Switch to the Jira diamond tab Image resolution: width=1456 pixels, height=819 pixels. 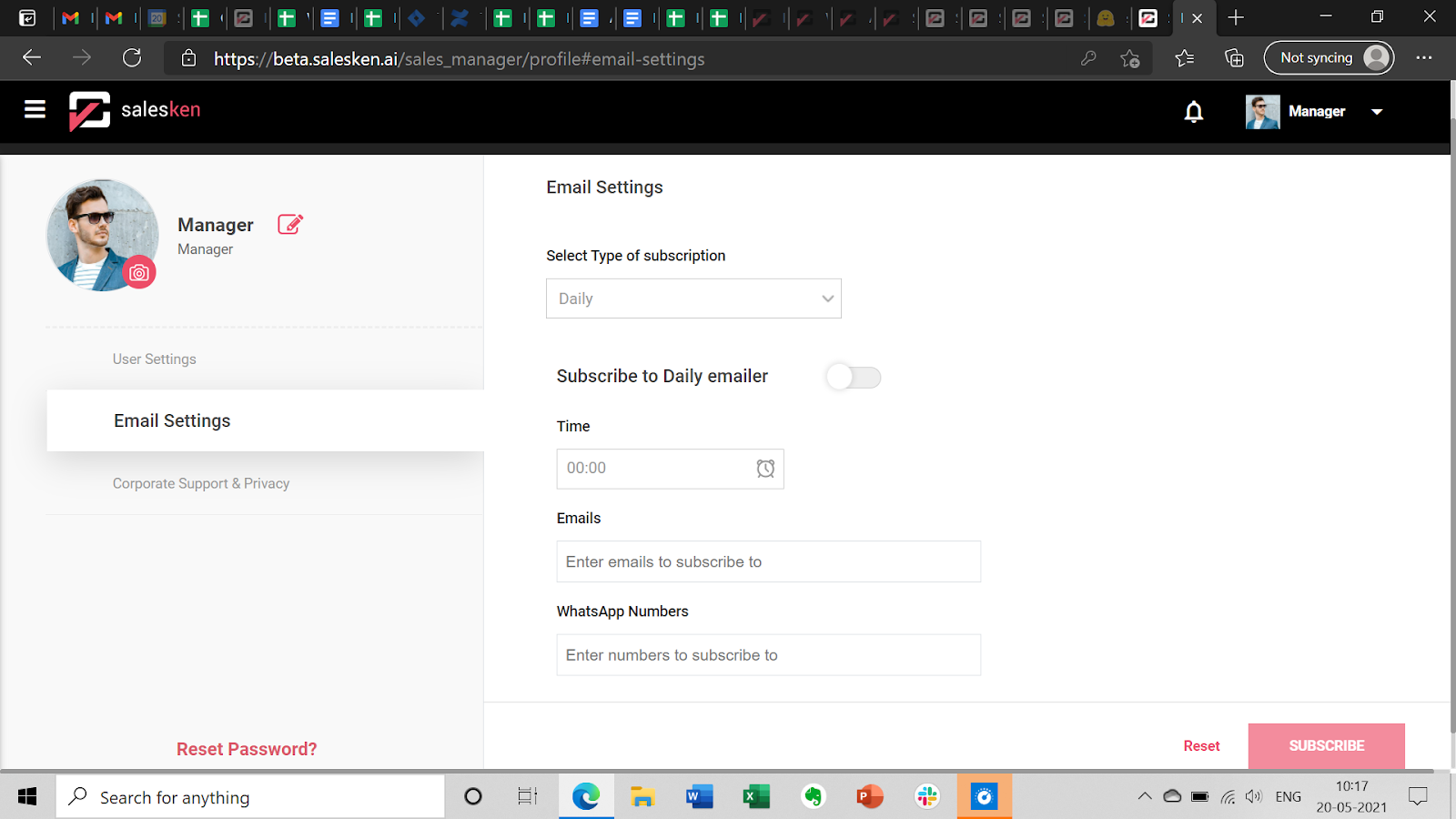coord(417,17)
